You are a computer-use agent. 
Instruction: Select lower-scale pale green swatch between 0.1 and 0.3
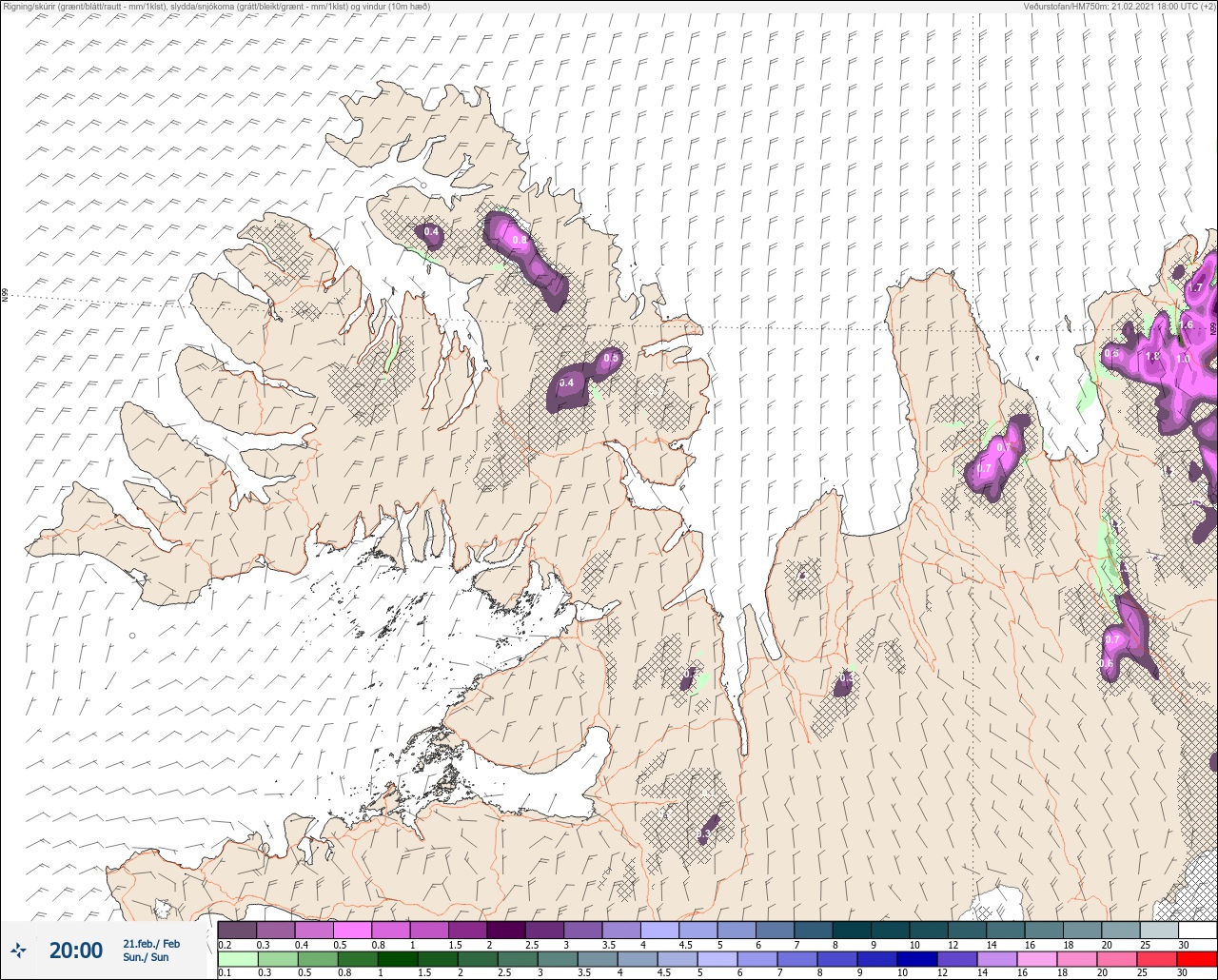pyautogui.click(x=237, y=959)
